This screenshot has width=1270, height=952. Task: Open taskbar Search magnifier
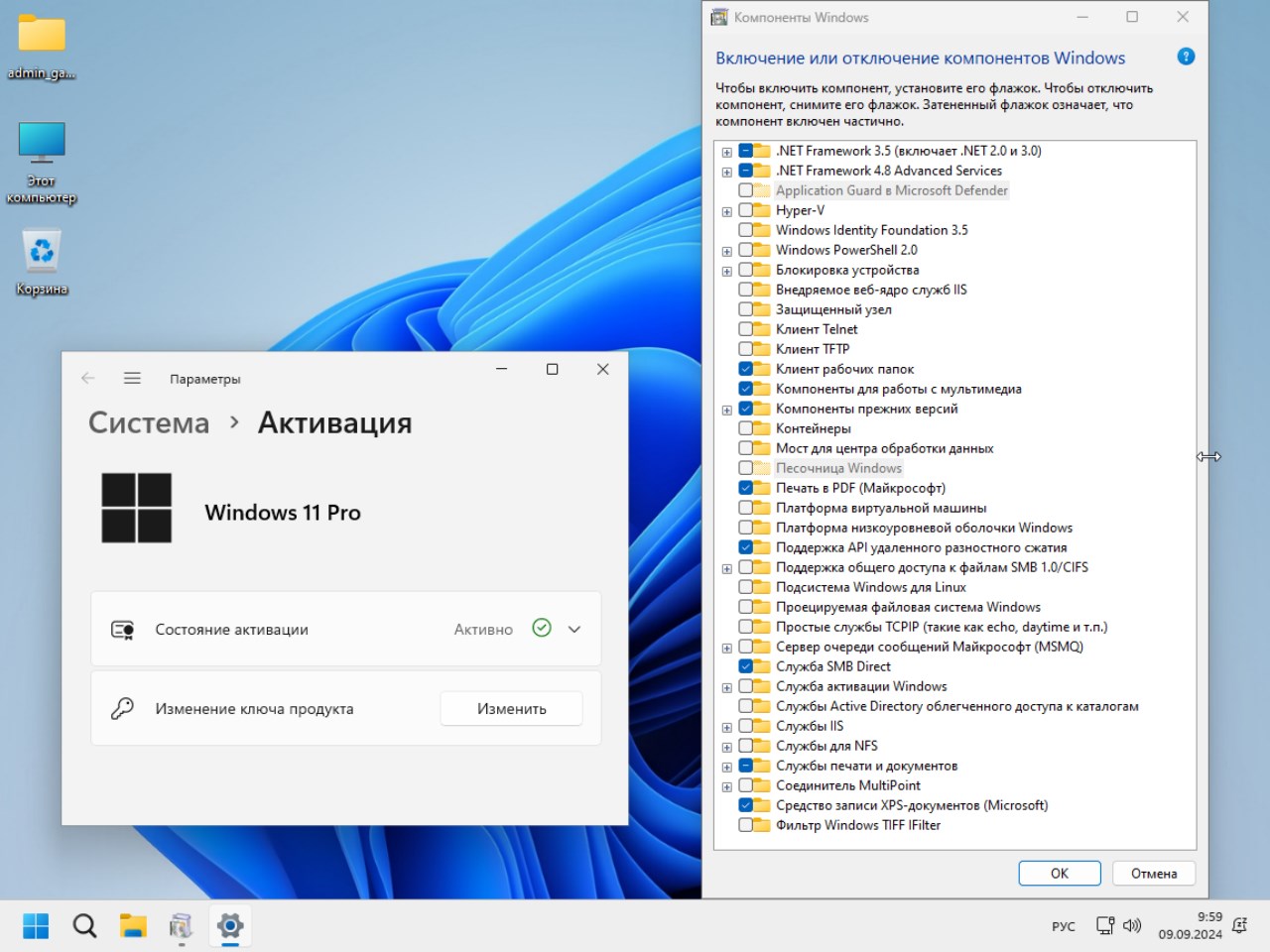coord(84,926)
